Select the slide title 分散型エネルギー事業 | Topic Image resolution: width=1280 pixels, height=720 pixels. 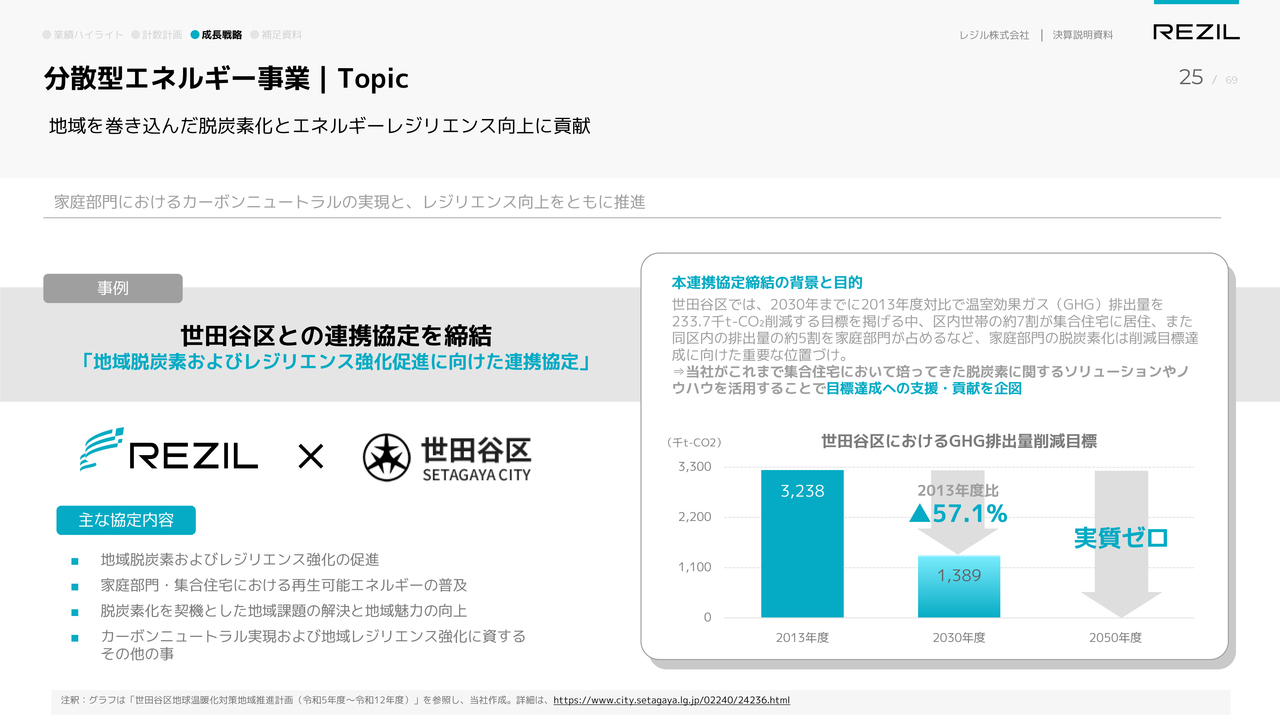click(x=227, y=78)
